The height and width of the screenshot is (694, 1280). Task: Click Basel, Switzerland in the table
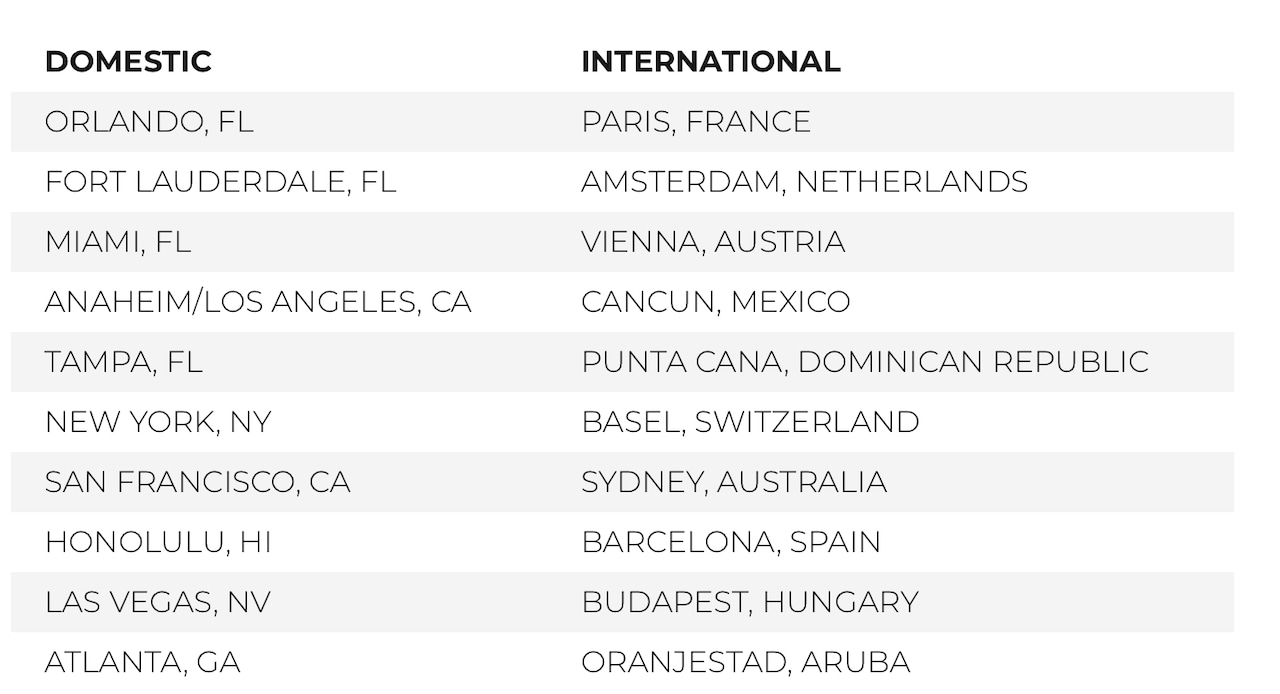pos(750,422)
